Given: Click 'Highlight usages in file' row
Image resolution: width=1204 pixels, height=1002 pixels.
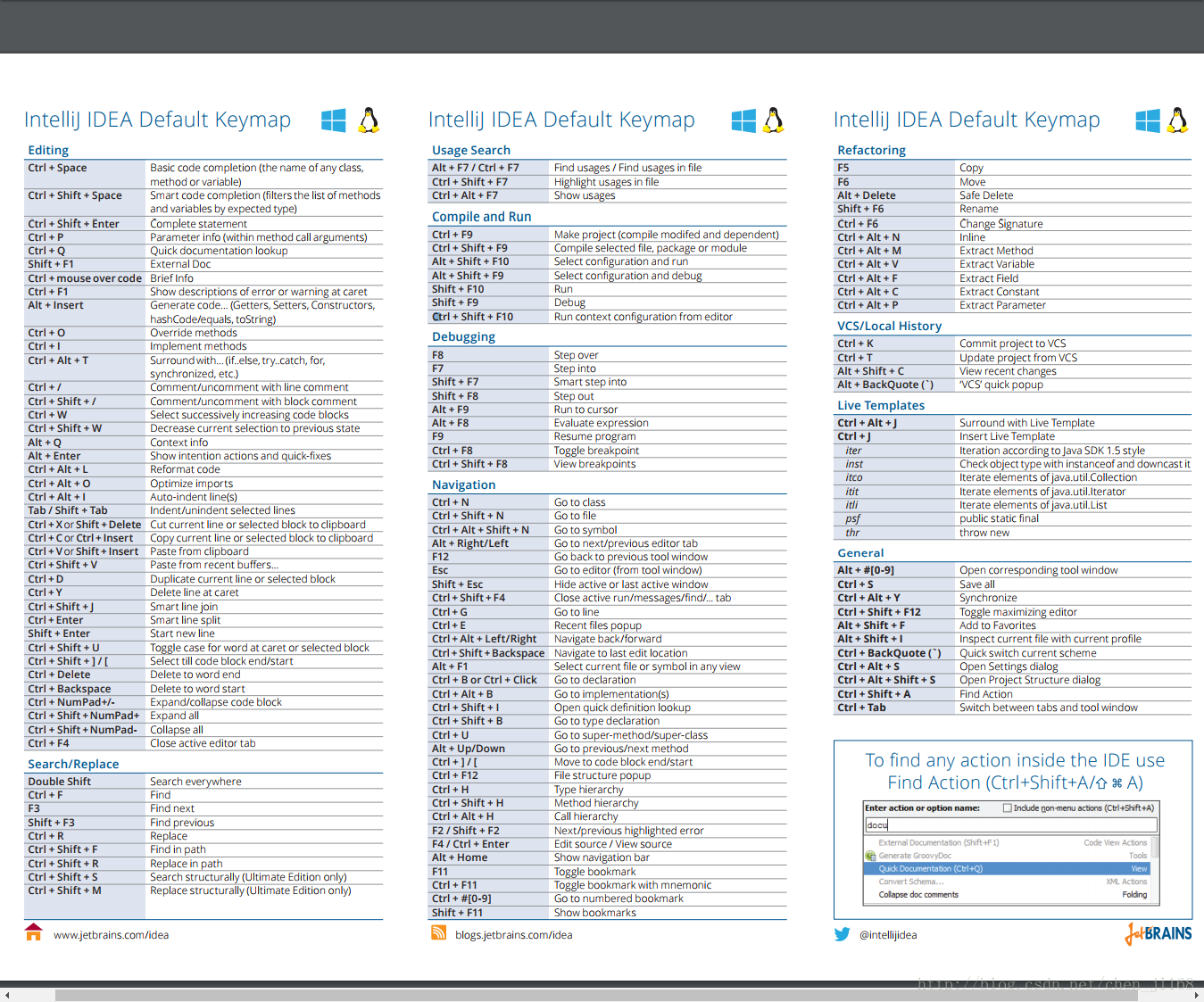Looking at the screenshot, I should [x=609, y=182].
